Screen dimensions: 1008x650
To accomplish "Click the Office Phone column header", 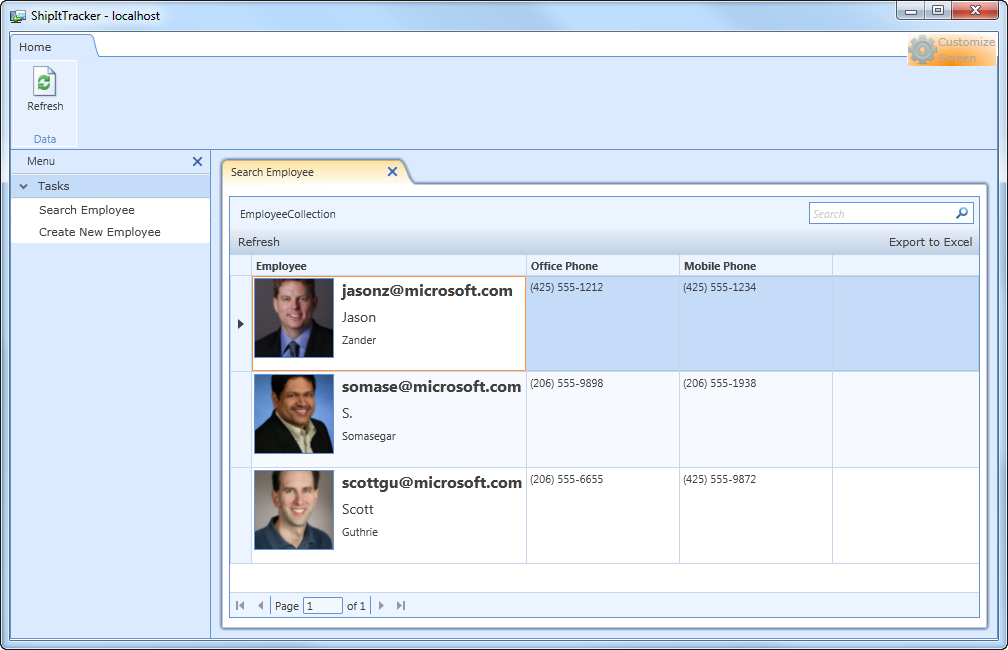I will point(560,265).
